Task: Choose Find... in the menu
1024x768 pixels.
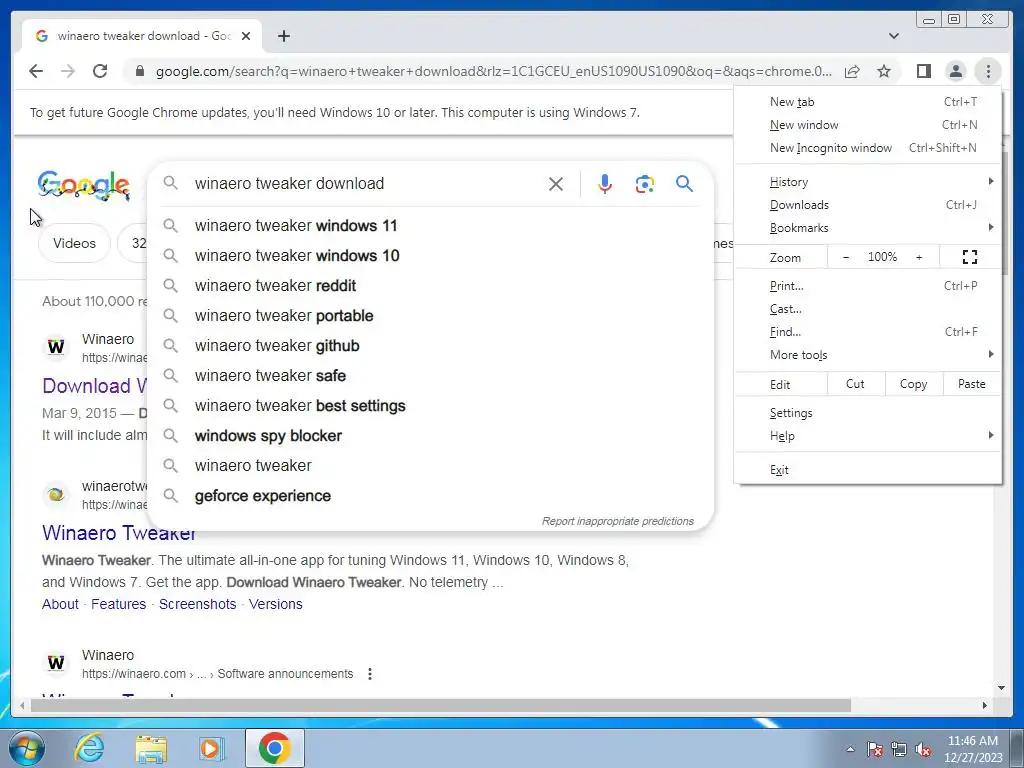Action: pyautogui.click(x=868, y=332)
